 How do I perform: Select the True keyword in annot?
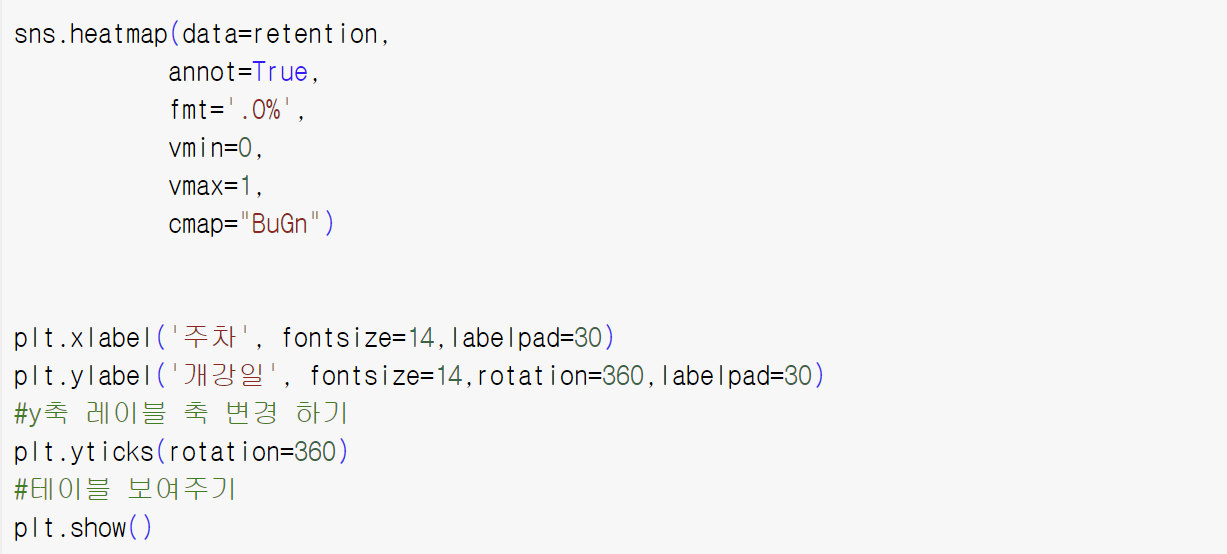280,72
